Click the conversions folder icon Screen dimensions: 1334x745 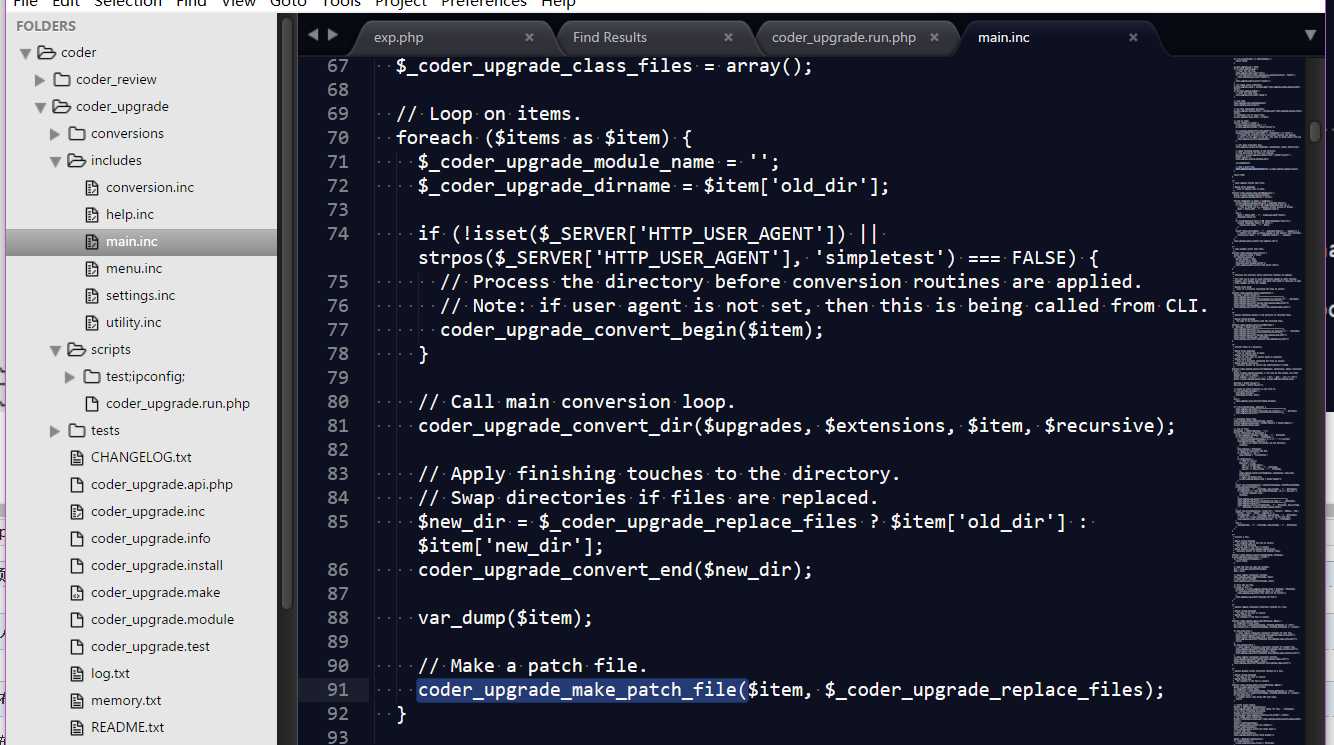tap(76, 133)
